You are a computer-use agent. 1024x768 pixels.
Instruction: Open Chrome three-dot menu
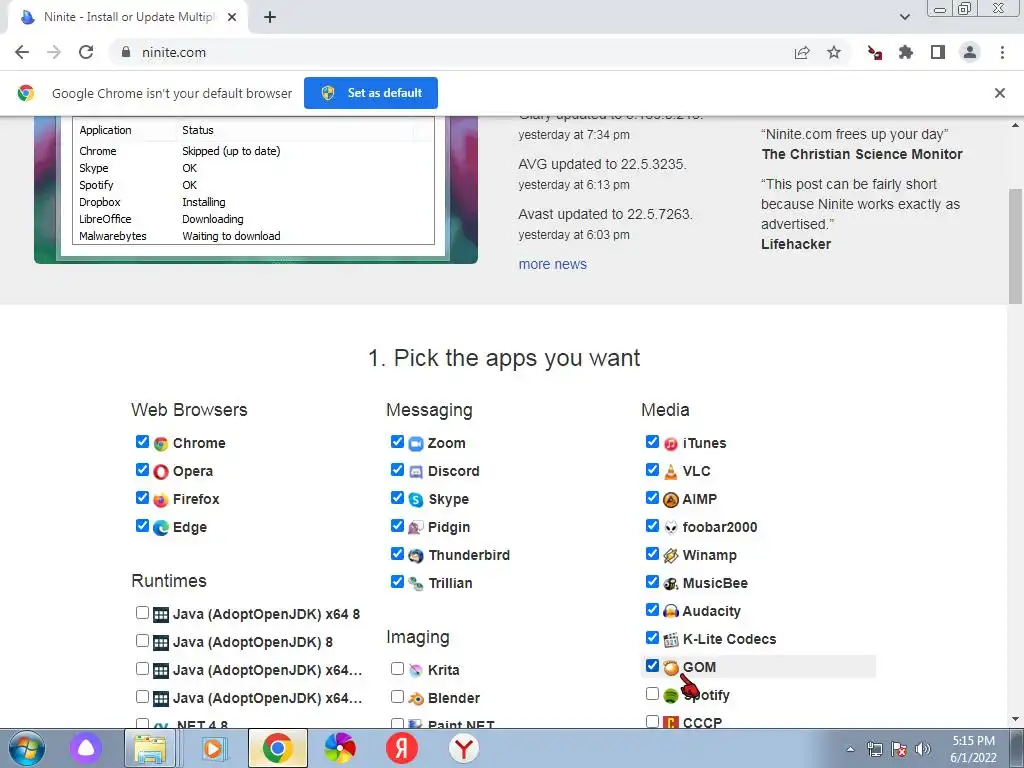click(x=1002, y=52)
